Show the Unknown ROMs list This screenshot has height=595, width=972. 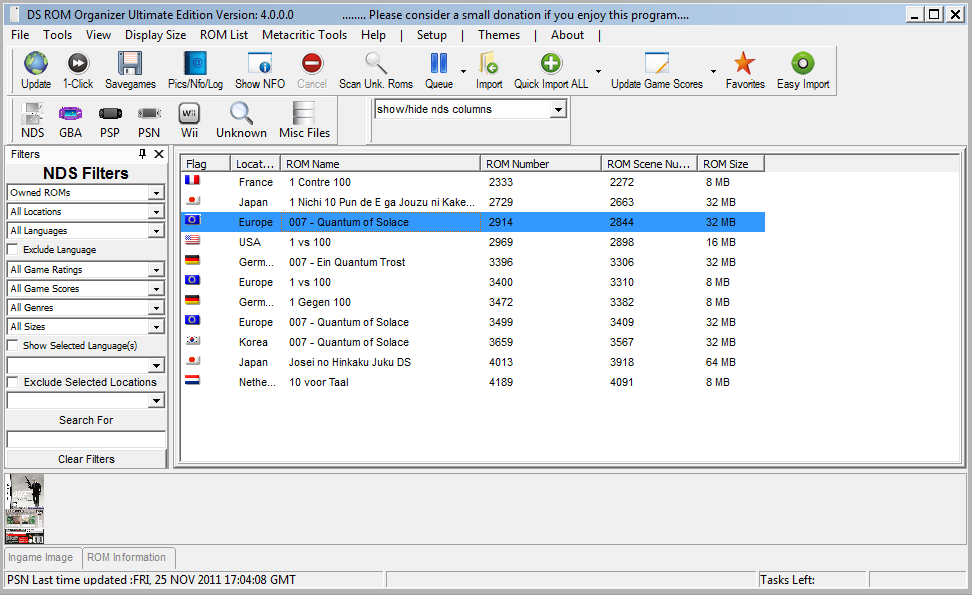241,121
